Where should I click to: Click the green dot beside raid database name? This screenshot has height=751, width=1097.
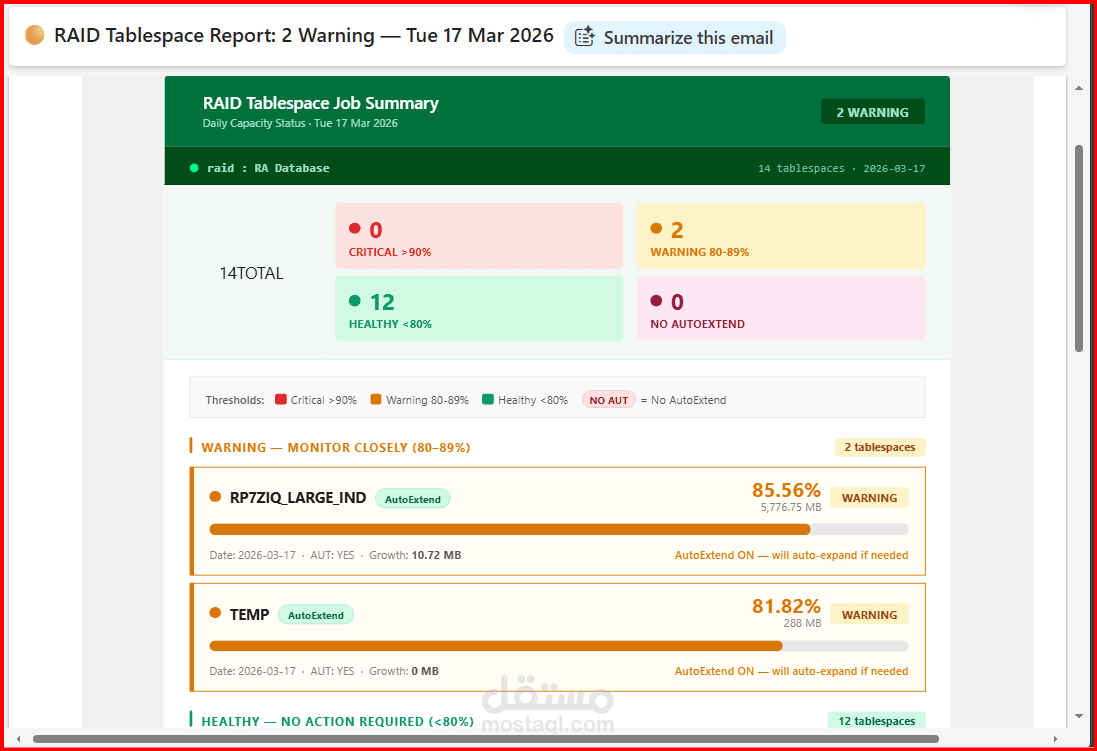(x=194, y=168)
